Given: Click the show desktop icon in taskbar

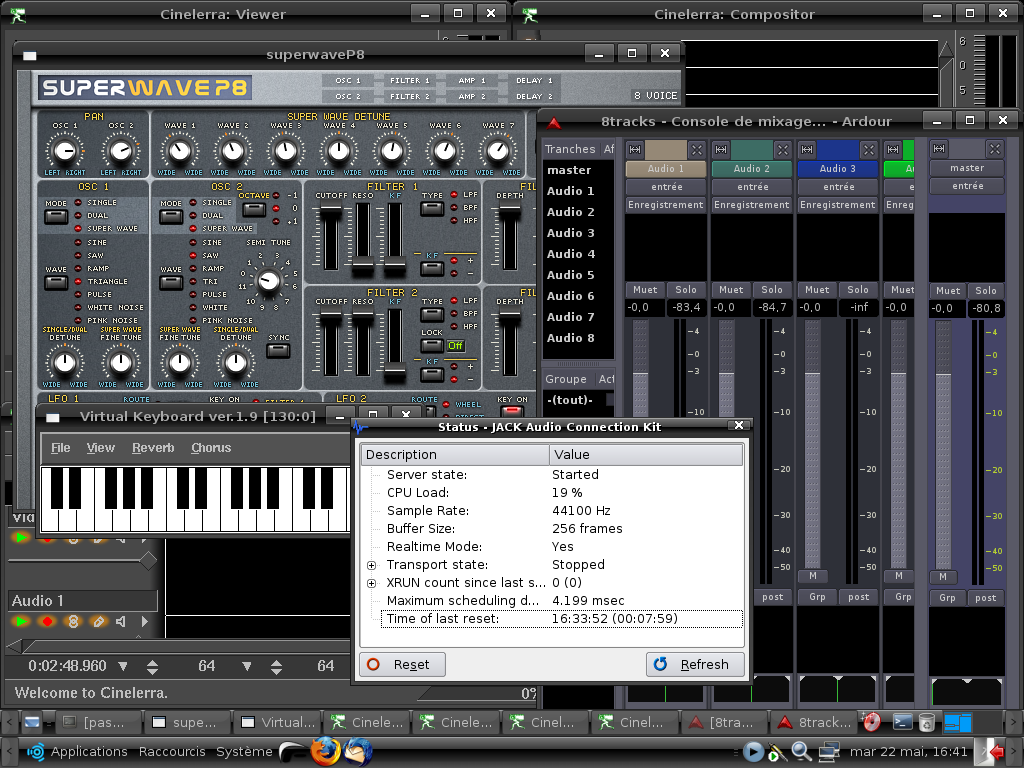Looking at the screenshot, I should pyautogui.click(x=32, y=721).
